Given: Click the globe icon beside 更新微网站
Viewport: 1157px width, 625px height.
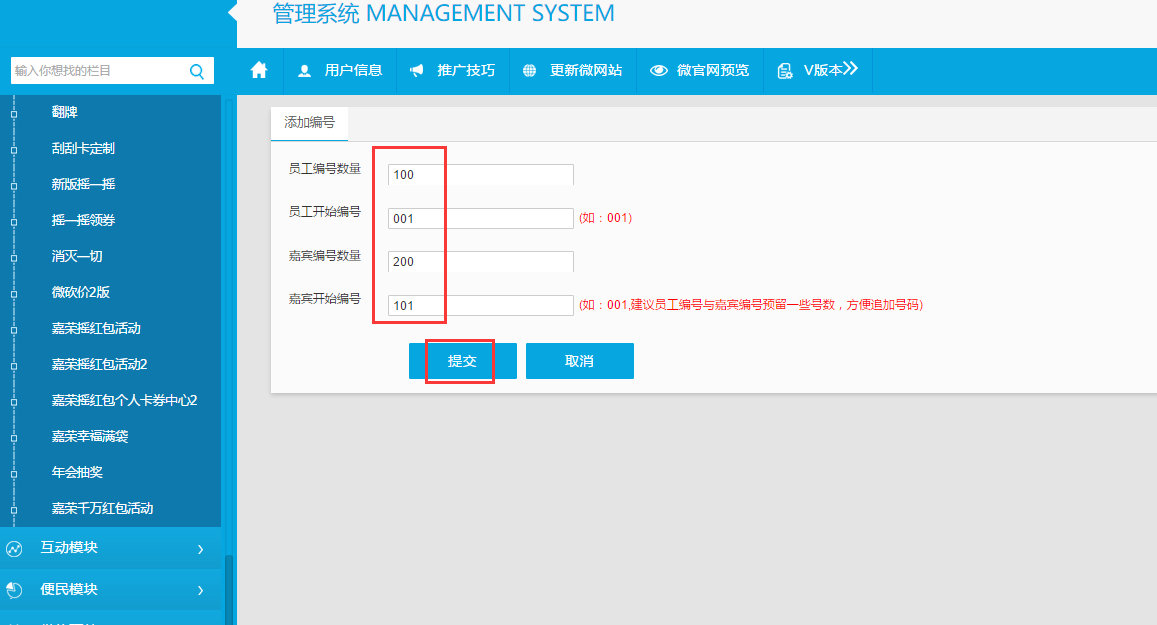Looking at the screenshot, I should point(530,71).
